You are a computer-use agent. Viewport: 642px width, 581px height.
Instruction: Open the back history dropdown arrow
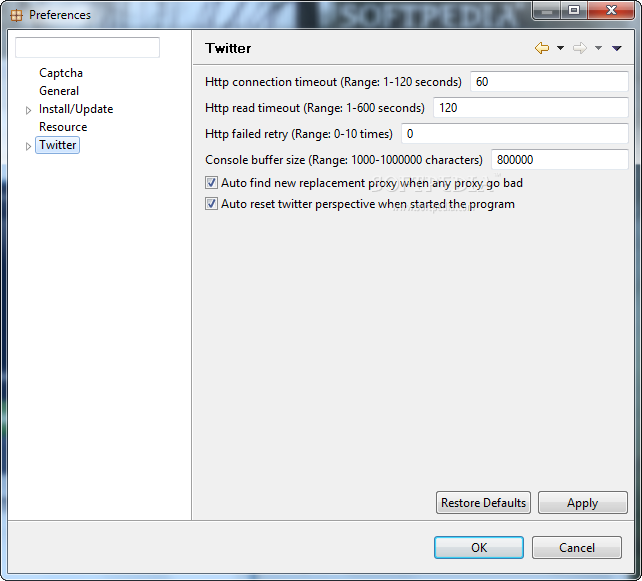[560, 48]
